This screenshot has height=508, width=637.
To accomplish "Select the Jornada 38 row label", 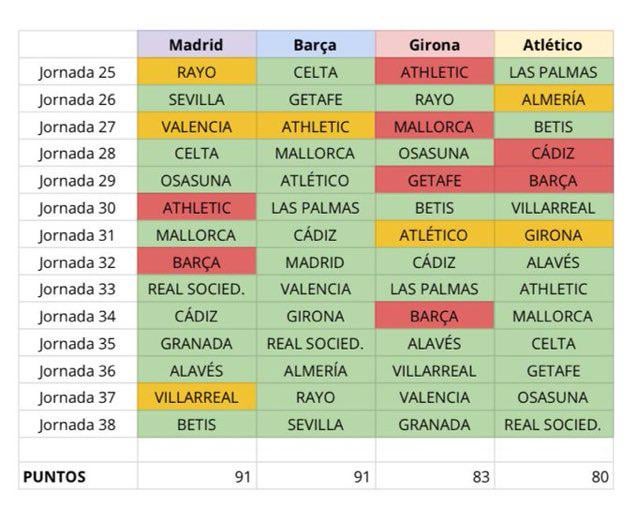I will (77, 424).
